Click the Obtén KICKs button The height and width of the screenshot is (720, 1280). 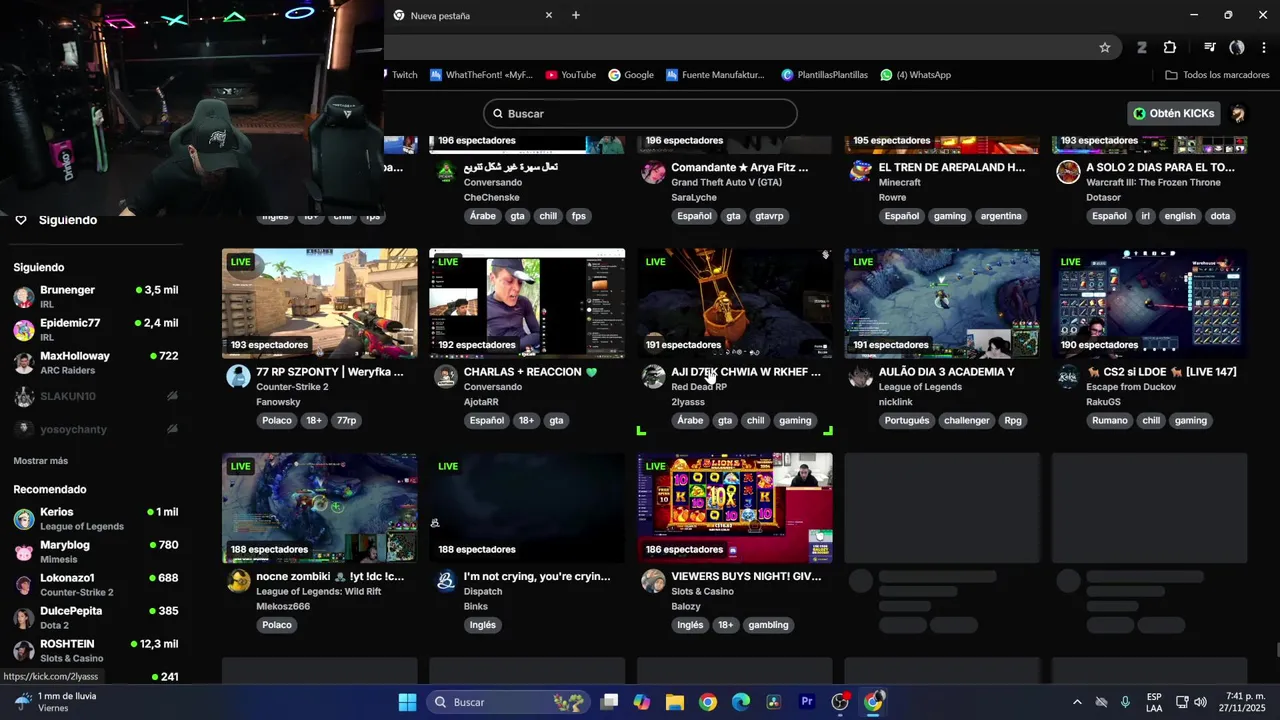(1172, 114)
